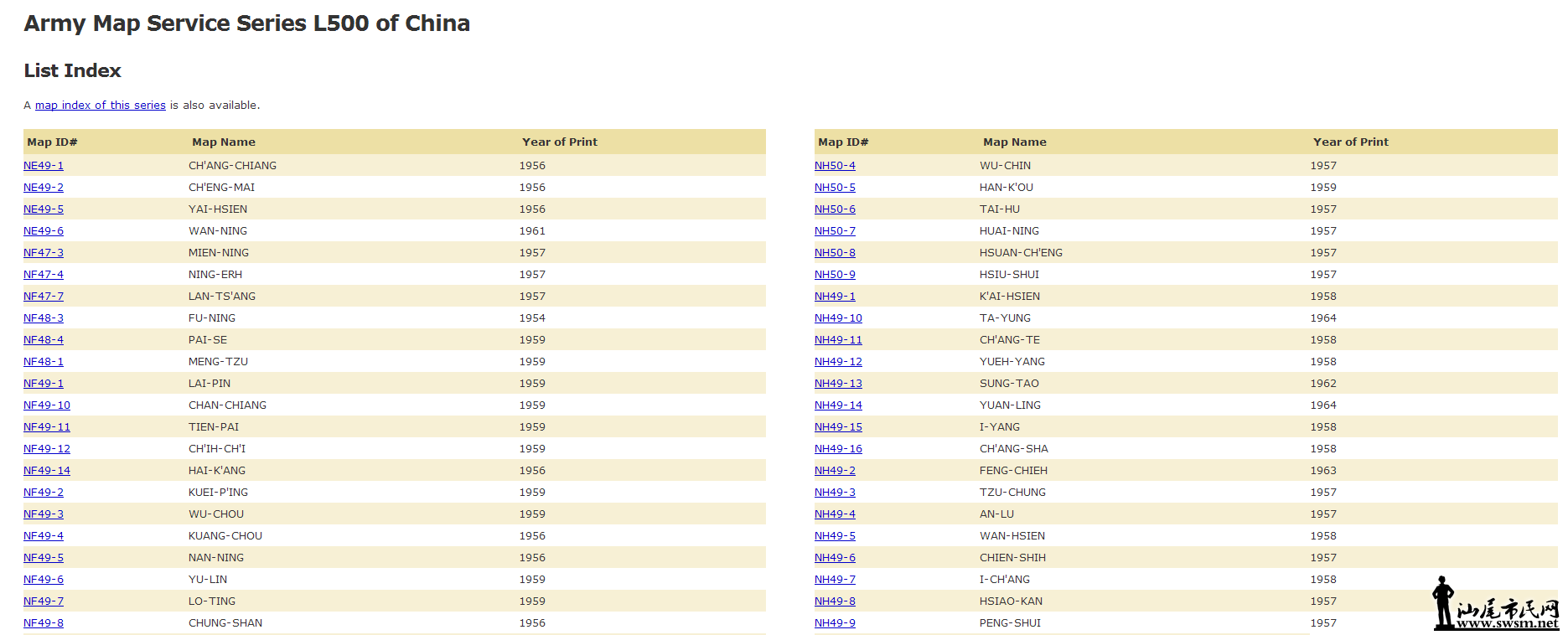Open the NF49-8 CHUNG-SHAN map link
Image resolution: width=1568 pixels, height=635 pixels.
coord(44,623)
